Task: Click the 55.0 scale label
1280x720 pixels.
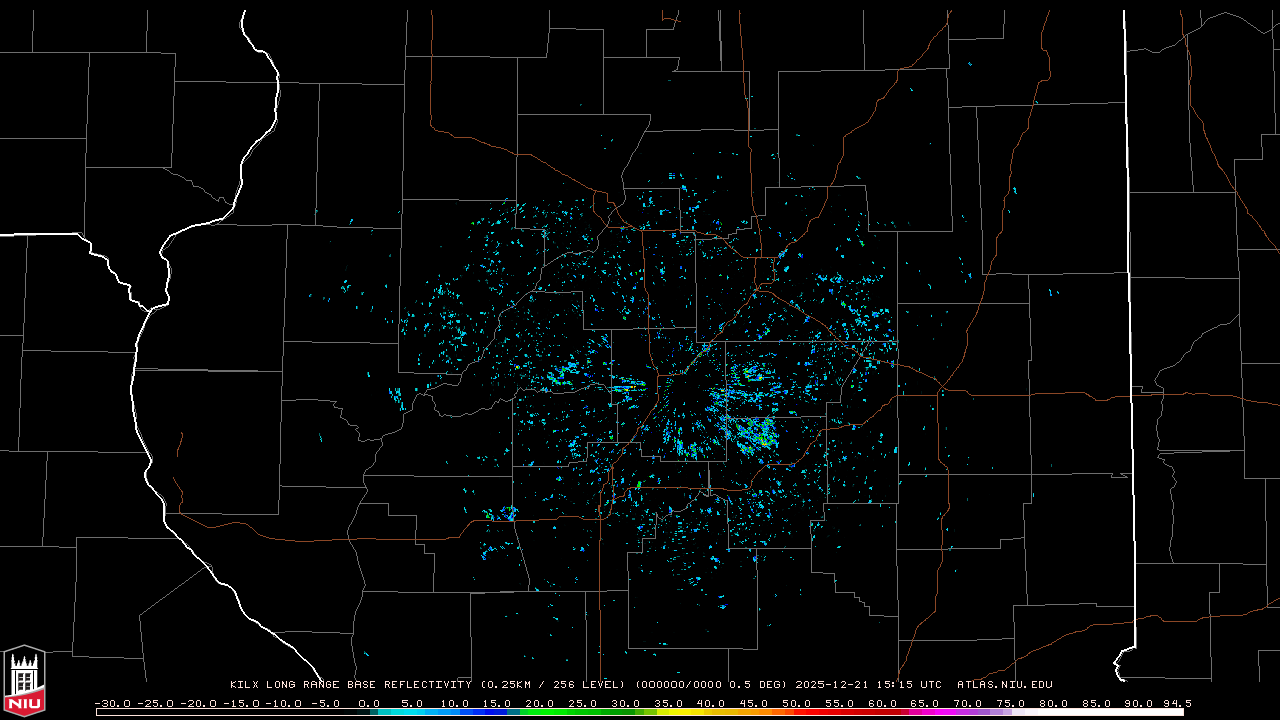Action: 839,703
